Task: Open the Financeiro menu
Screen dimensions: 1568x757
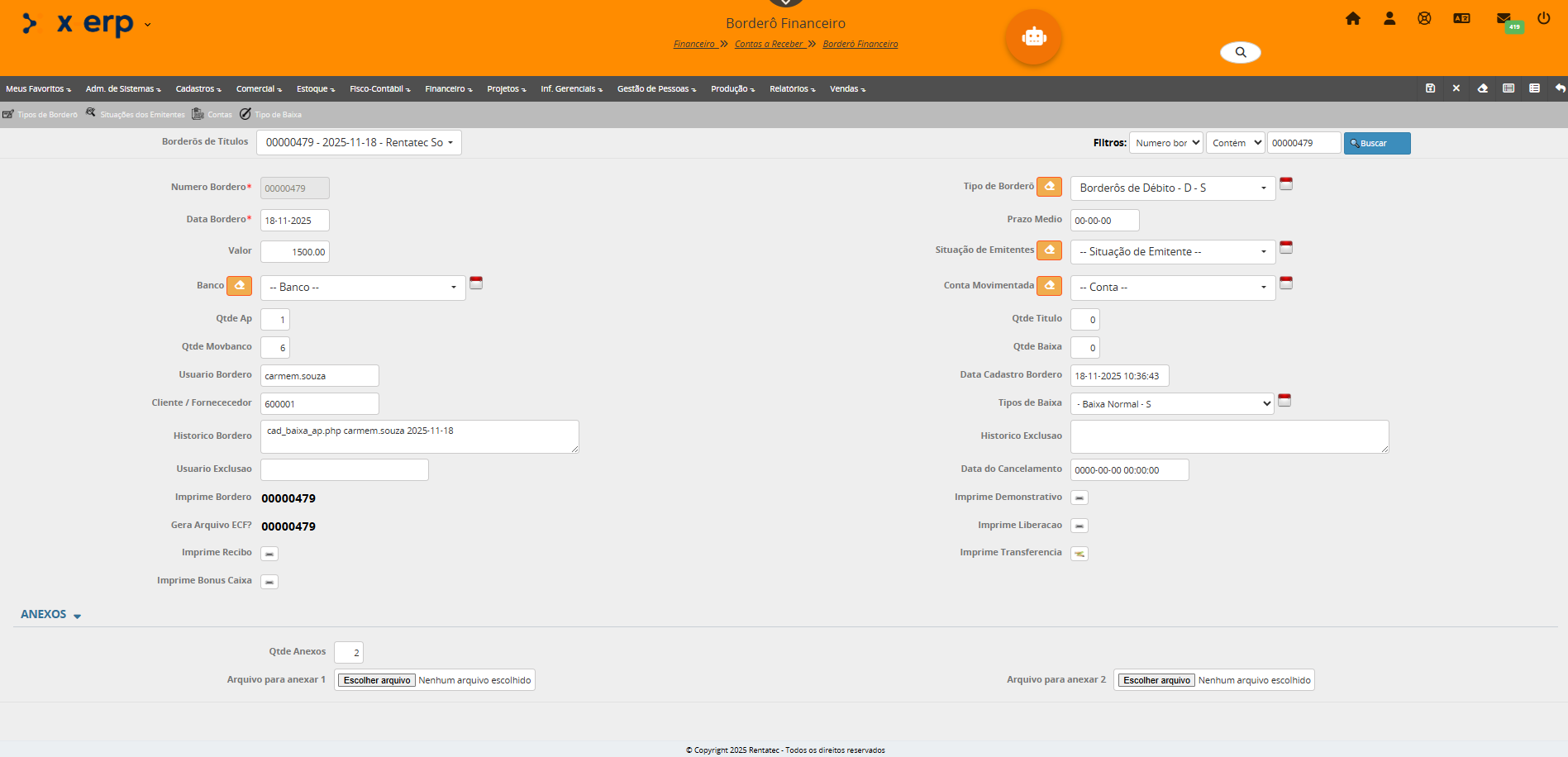Action: (x=448, y=89)
